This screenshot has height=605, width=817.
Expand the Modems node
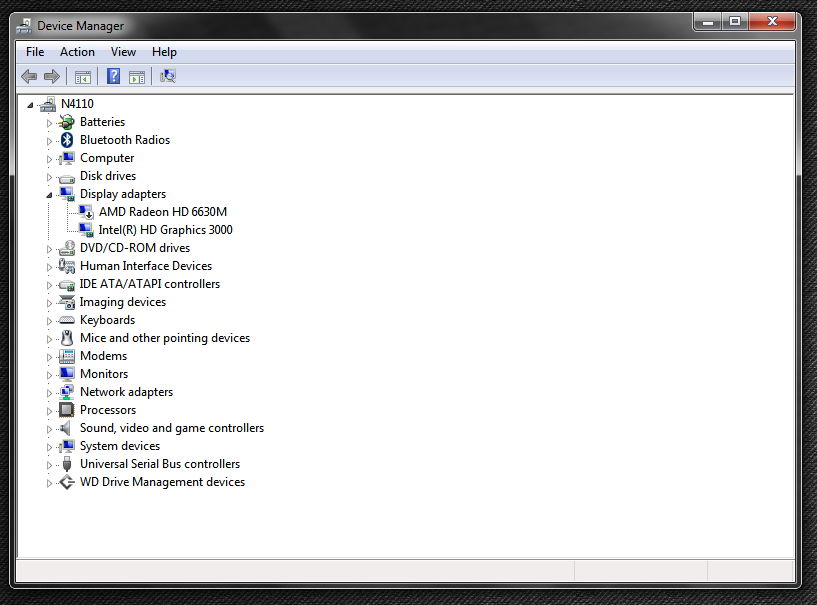pyautogui.click(x=49, y=357)
